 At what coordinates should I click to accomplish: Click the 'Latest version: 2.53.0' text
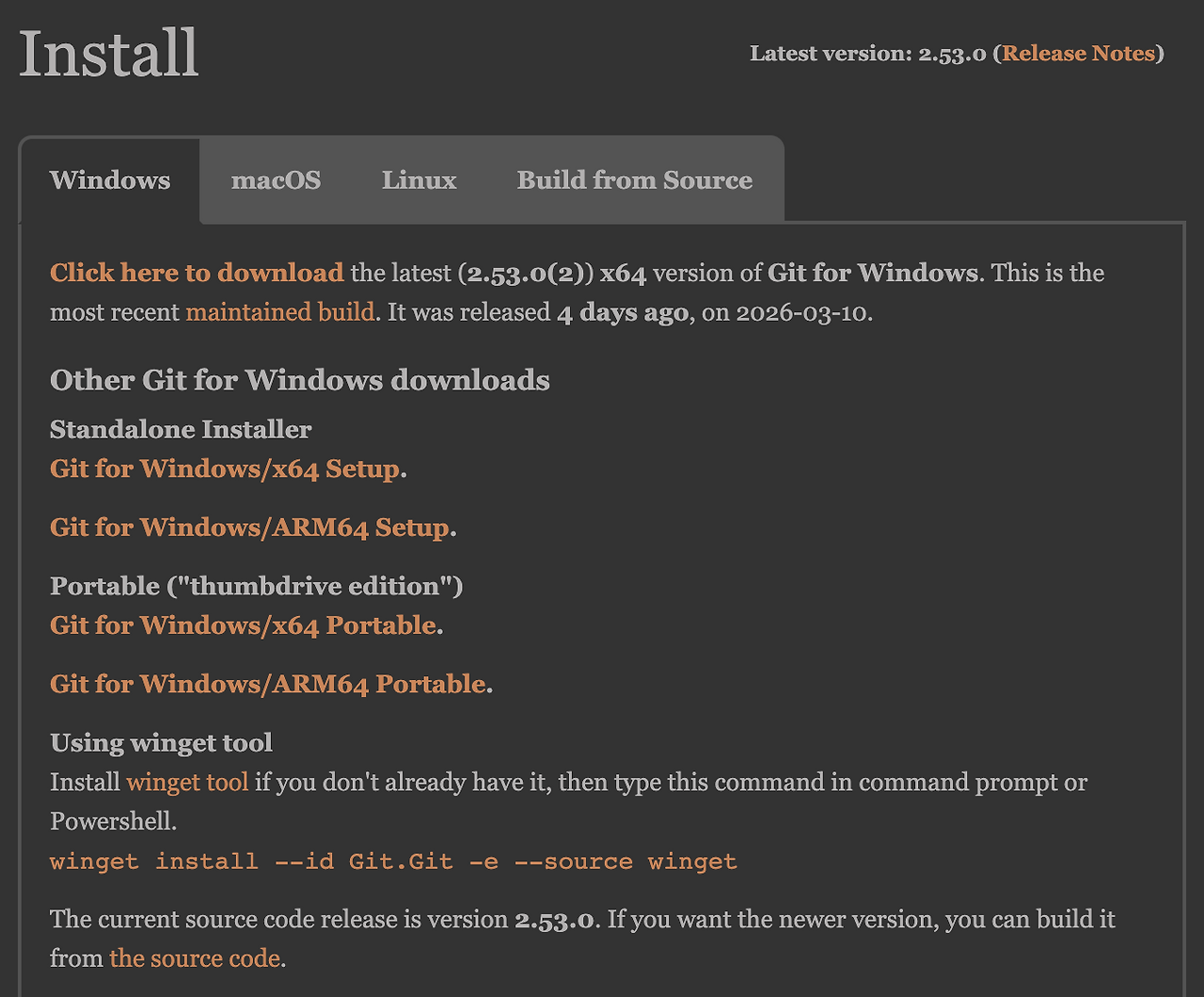click(867, 54)
